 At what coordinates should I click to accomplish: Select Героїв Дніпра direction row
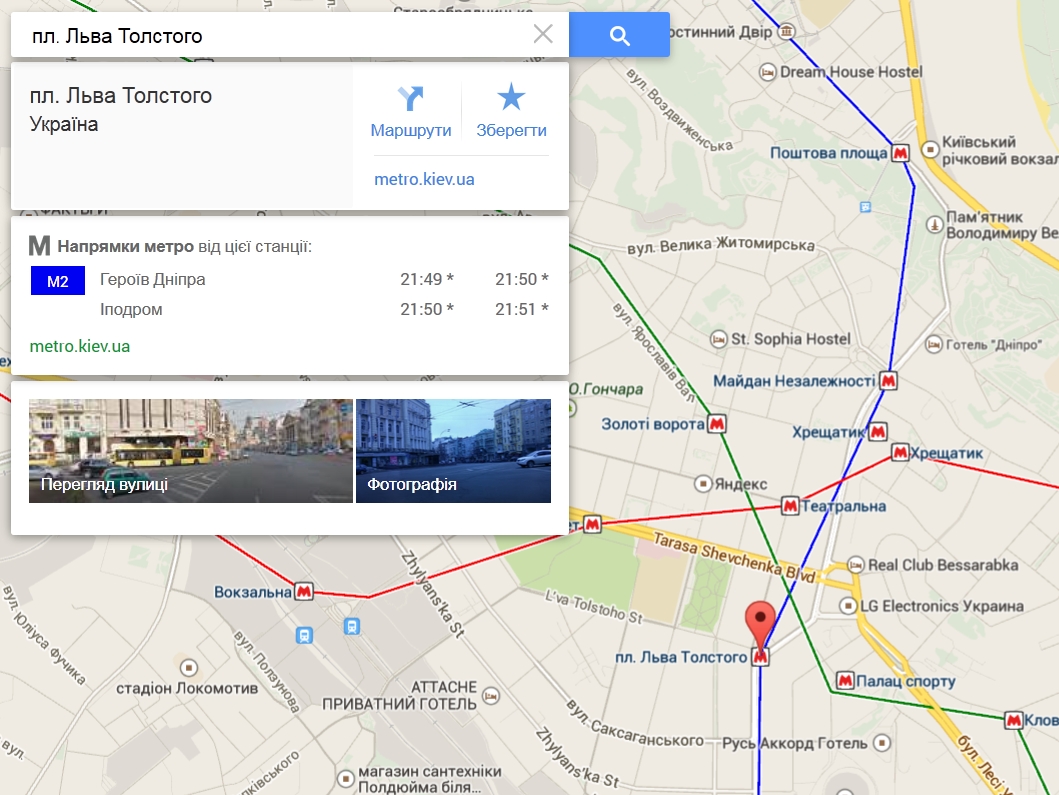pyautogui.click(x=290, y=279)
